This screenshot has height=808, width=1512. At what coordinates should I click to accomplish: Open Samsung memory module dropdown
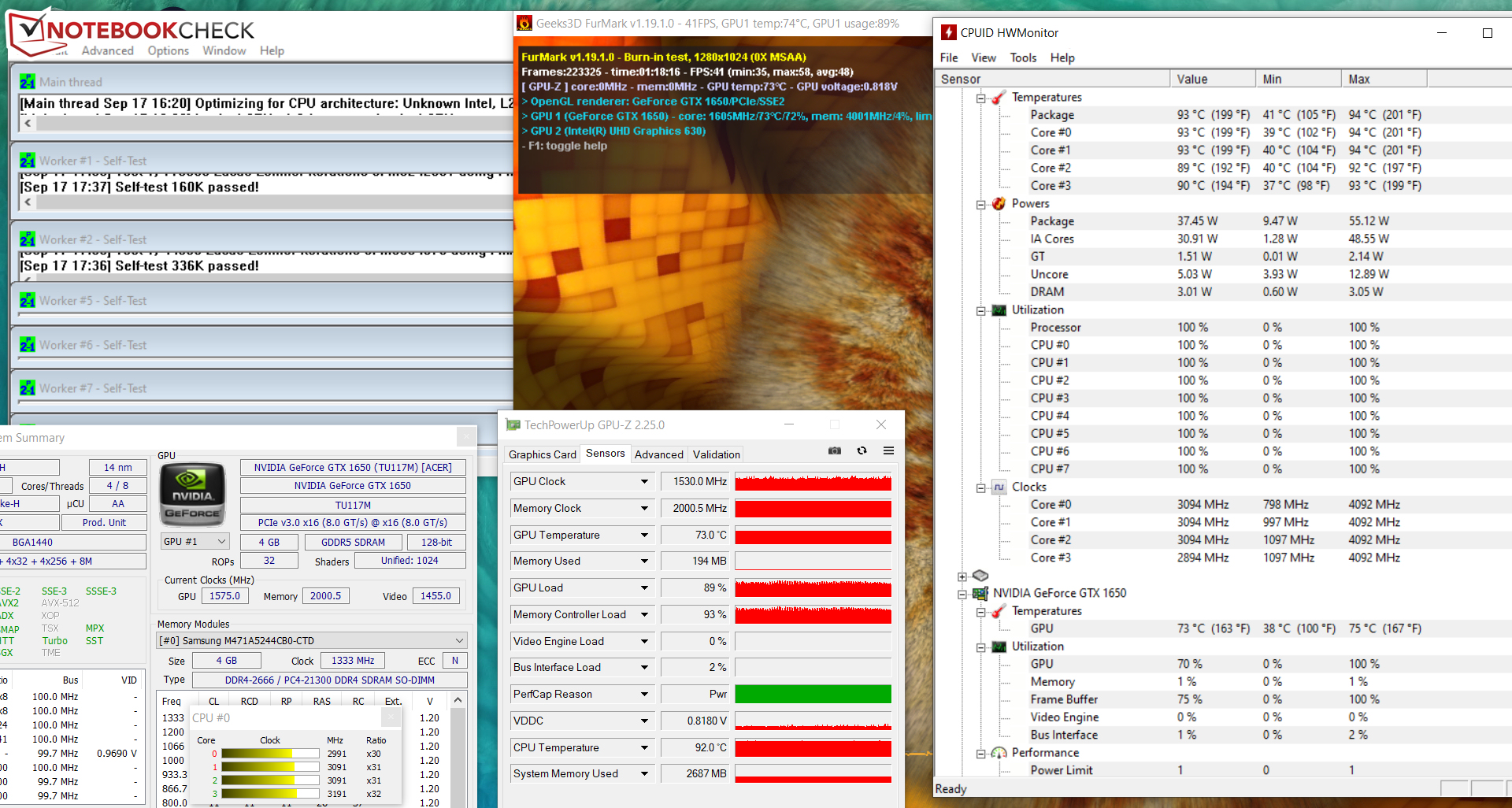(x=312, y=641)
